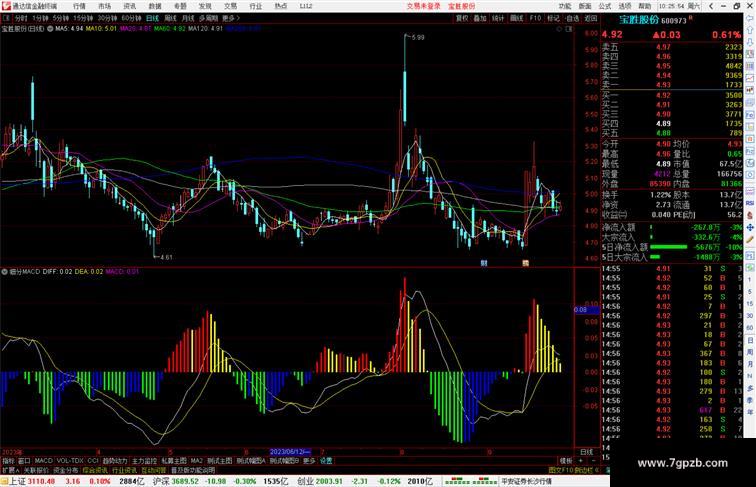Screen dimensions: 756x487
Task: Open the 帮助 menu
Action: (x=645, y=6)
